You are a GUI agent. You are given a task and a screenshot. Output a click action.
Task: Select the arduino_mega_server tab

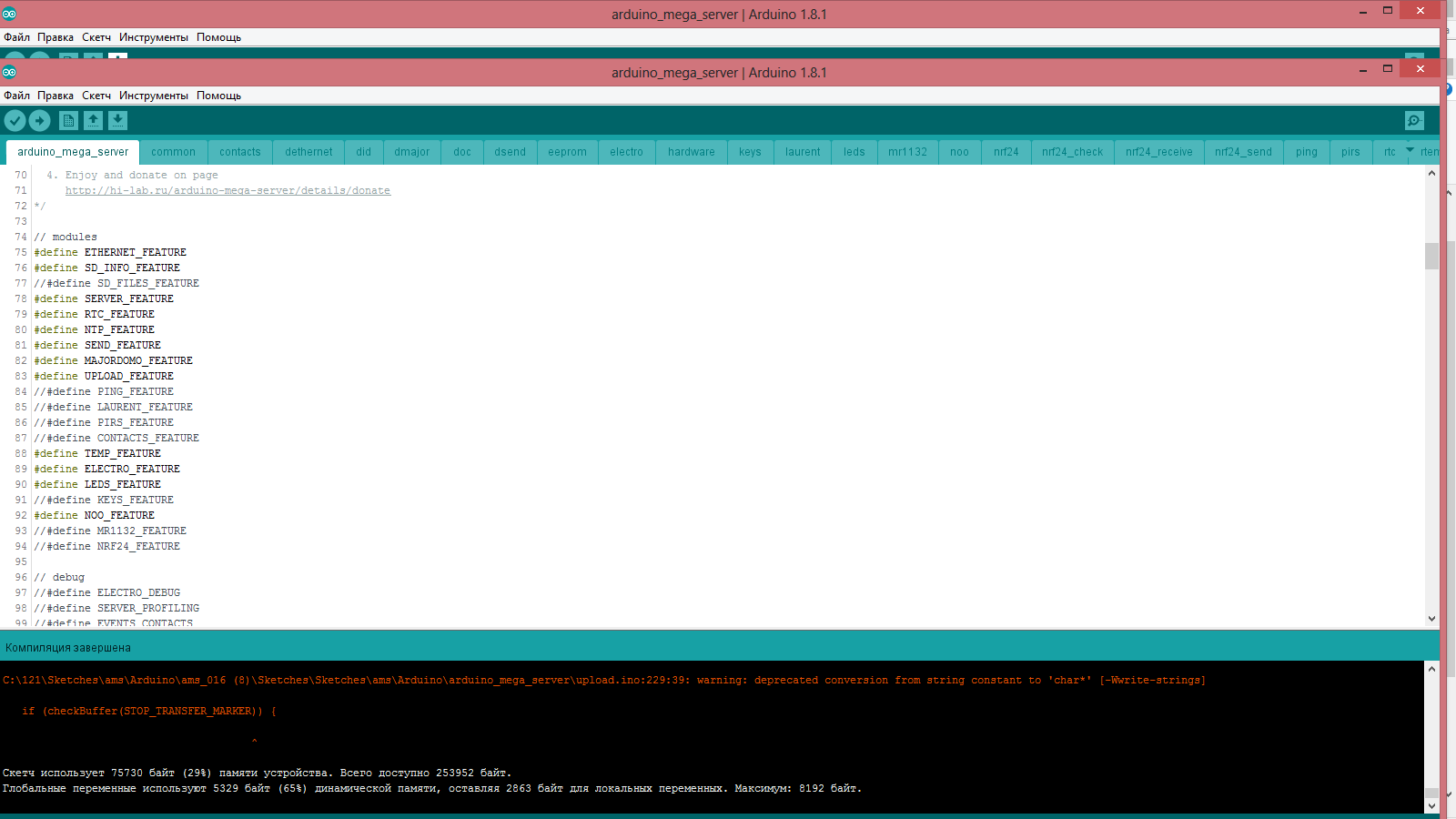(x=73, y=152)
